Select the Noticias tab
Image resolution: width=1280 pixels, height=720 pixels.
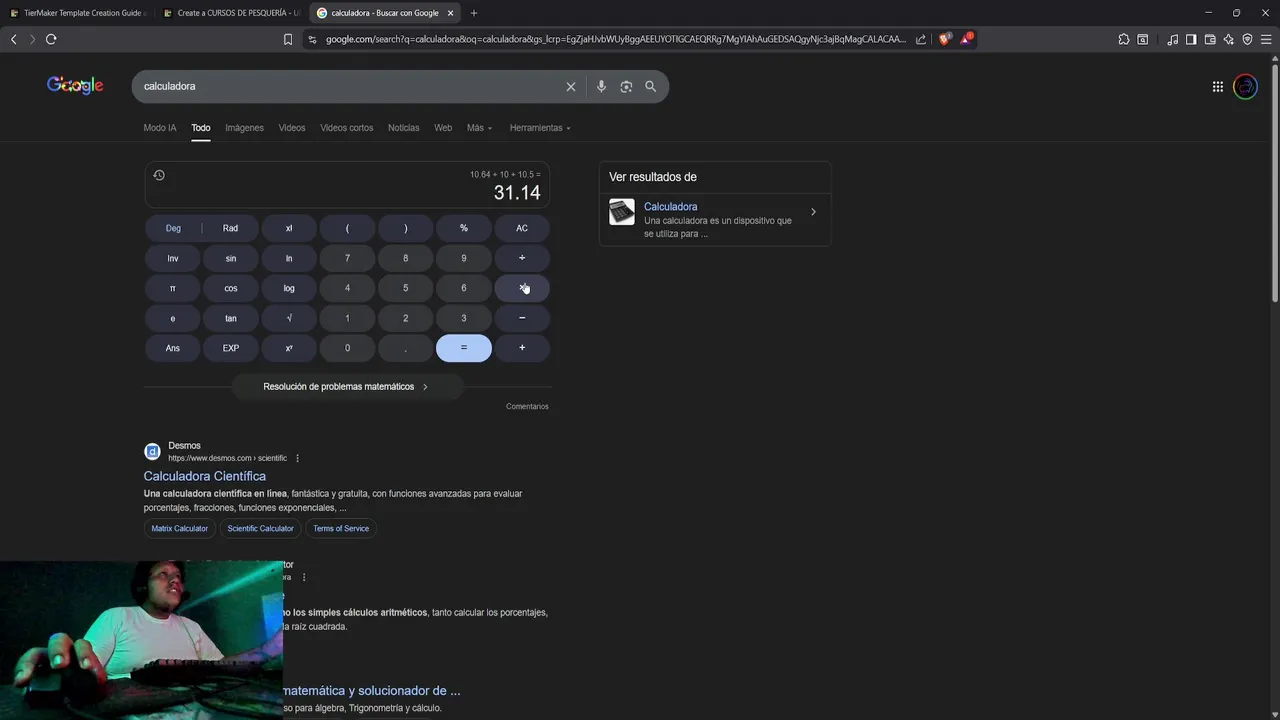pyautogui.click(x=404, y=128)
